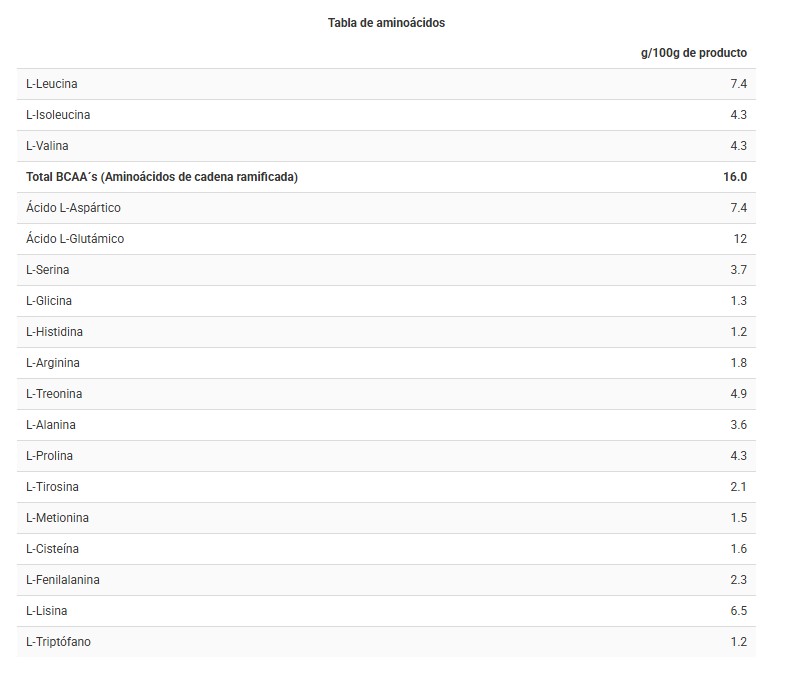Click the Total BCAA's row label
807x677 pixels.
click(162, 177)
